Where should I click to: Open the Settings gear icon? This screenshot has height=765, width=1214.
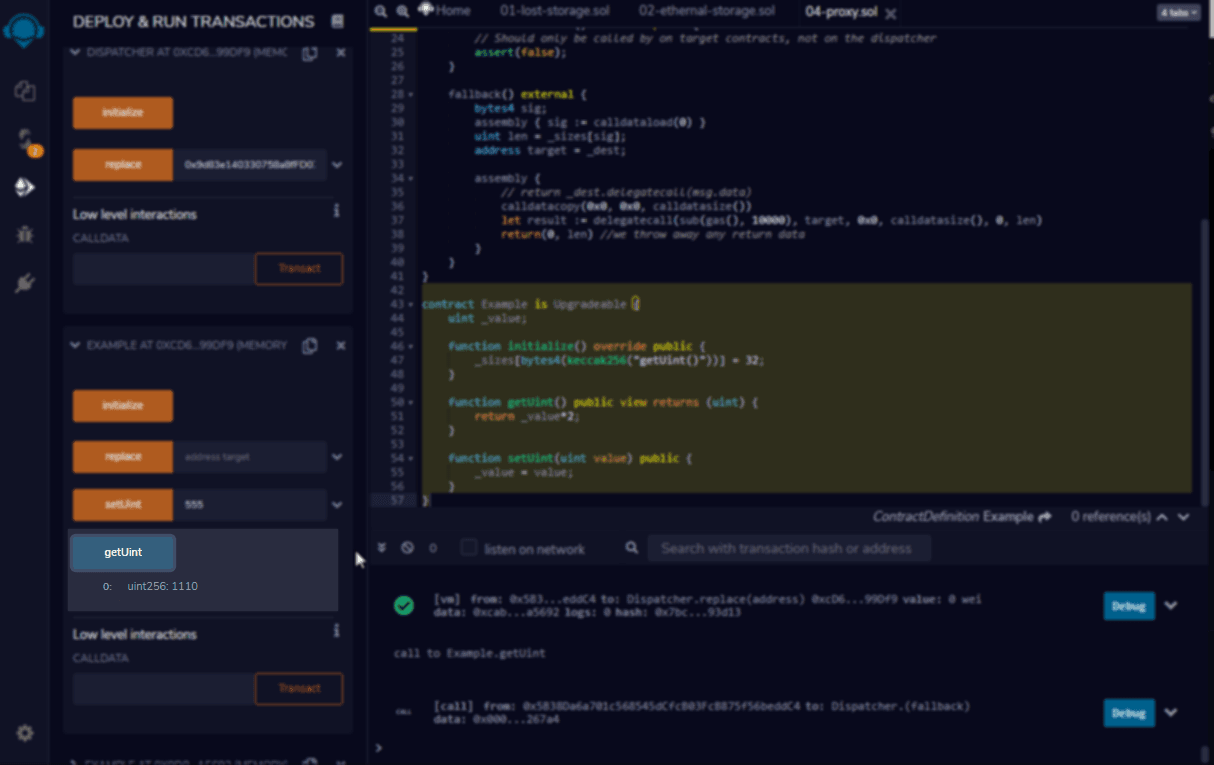pyautogui.click(x=25, y=733)
